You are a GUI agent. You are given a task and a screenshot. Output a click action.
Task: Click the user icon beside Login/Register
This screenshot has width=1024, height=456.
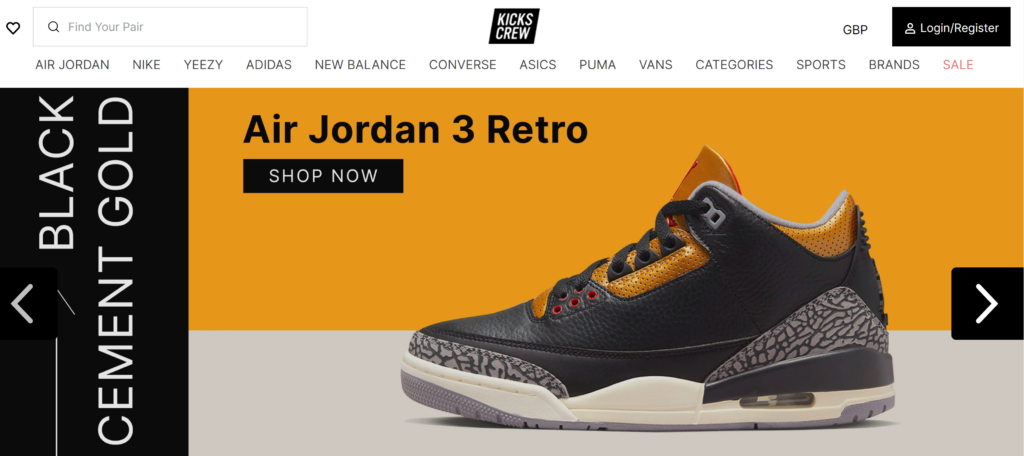[910, 28]
